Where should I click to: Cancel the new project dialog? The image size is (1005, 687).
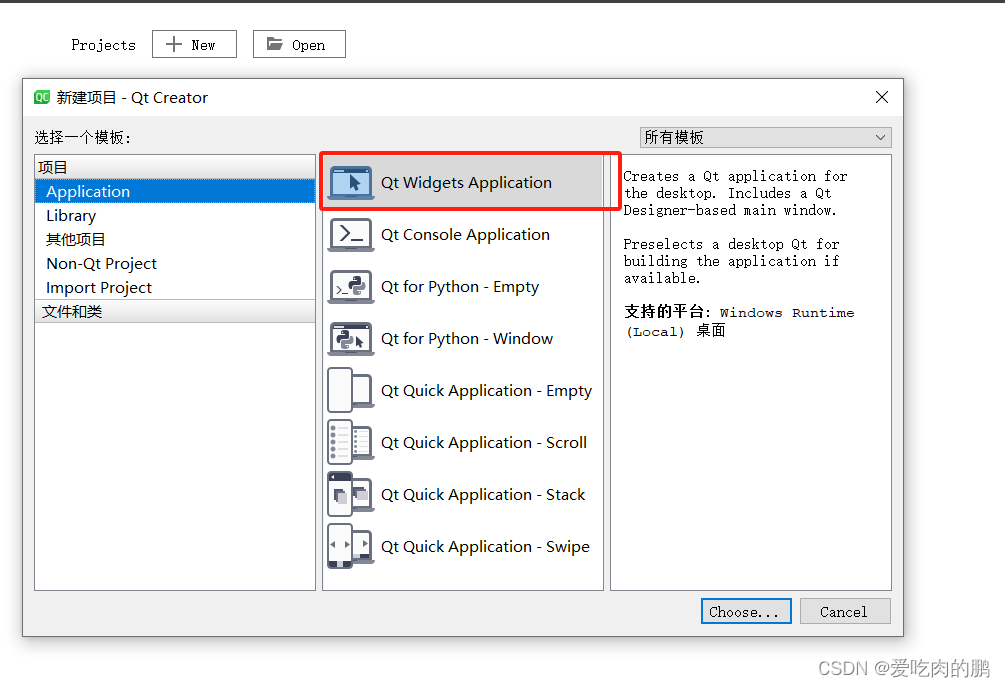pos(845,611)
